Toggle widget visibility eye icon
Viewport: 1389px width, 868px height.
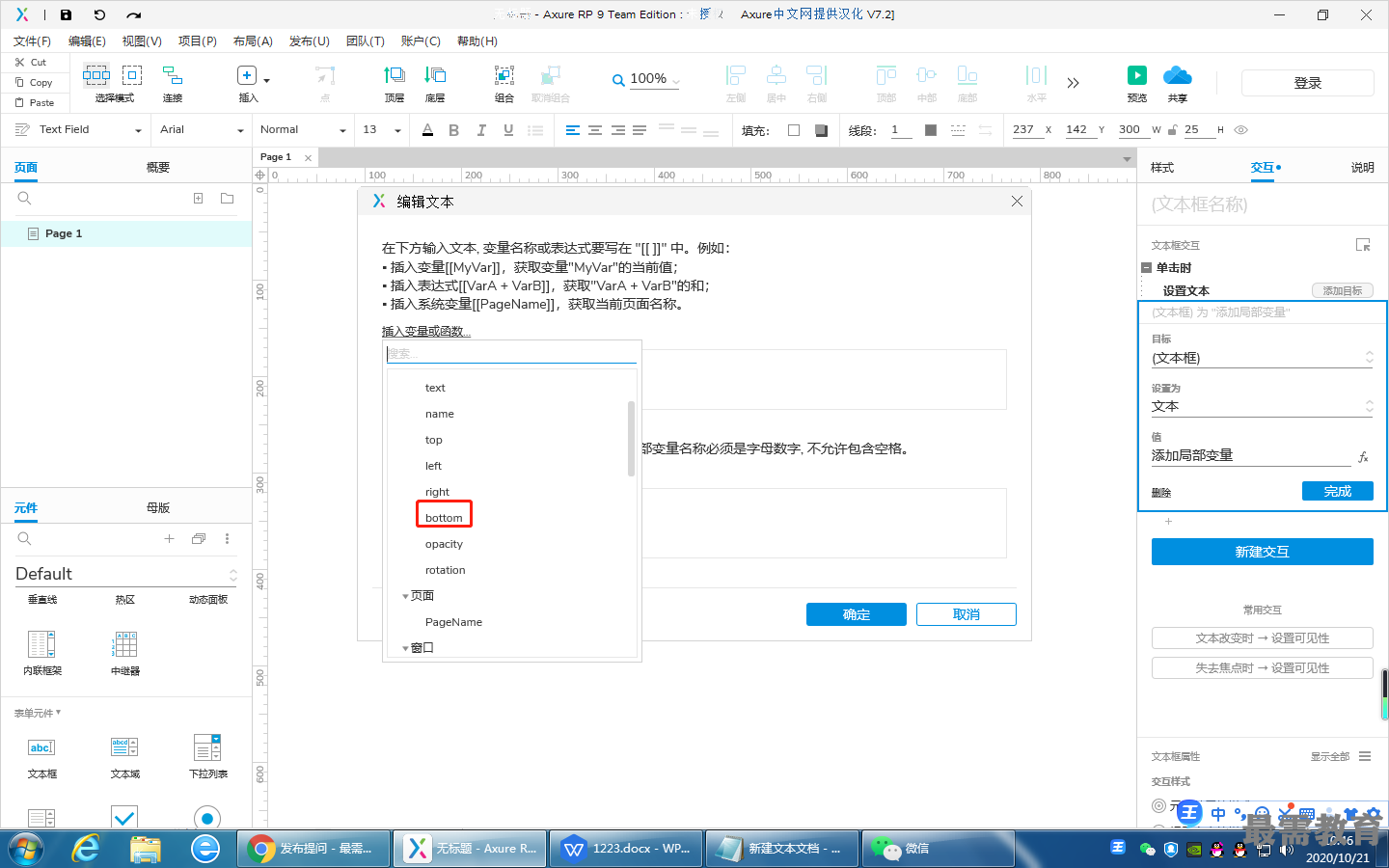(1241, 130)
